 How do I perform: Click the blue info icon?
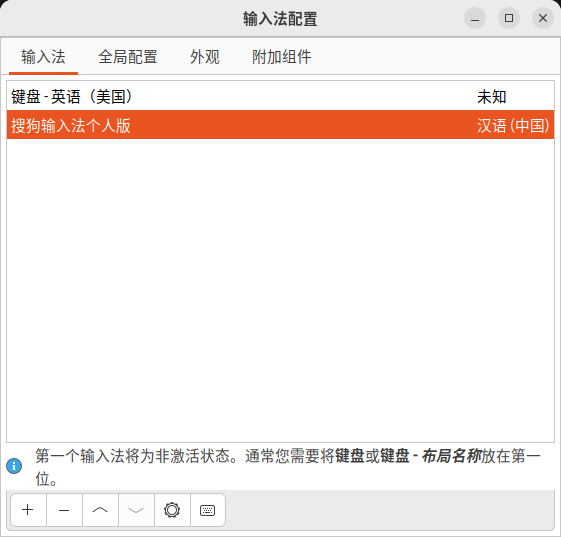pyautogui.click(x=14, y=466)
